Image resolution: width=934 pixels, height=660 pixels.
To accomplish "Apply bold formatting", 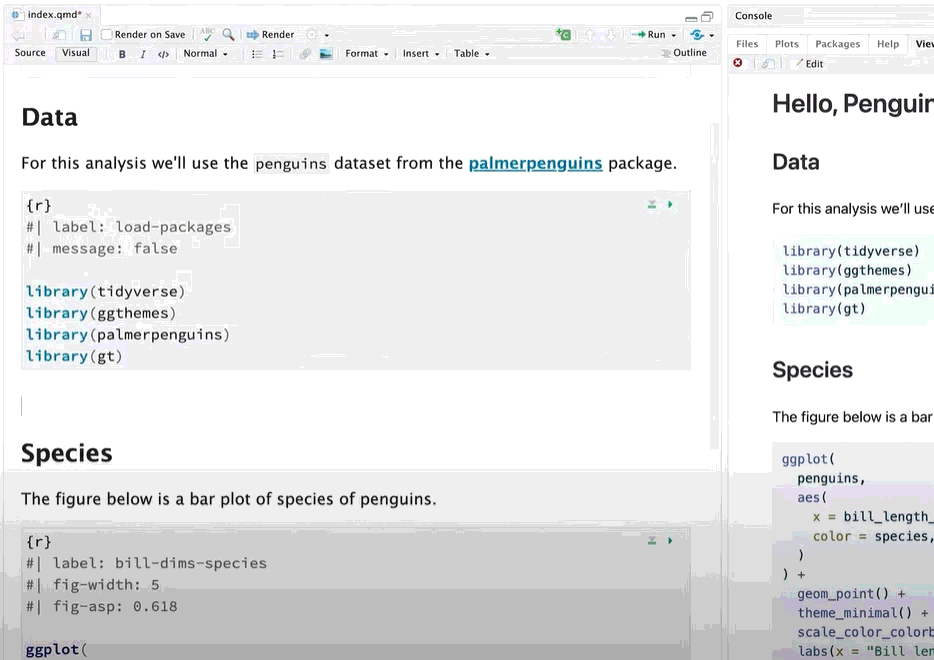I will (x=122, y=54).
